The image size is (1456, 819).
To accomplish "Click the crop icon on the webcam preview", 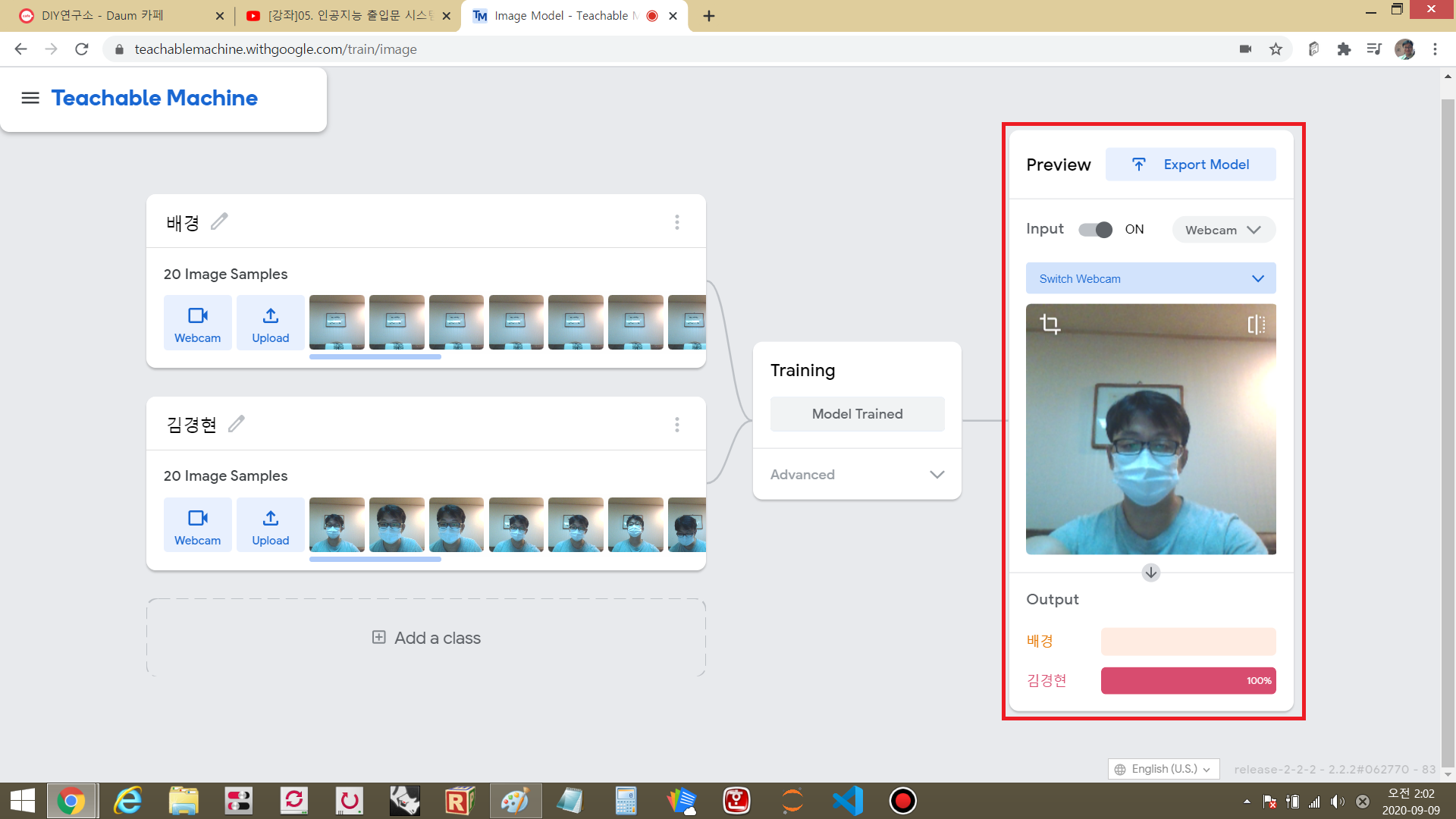I will point(1050,325).
